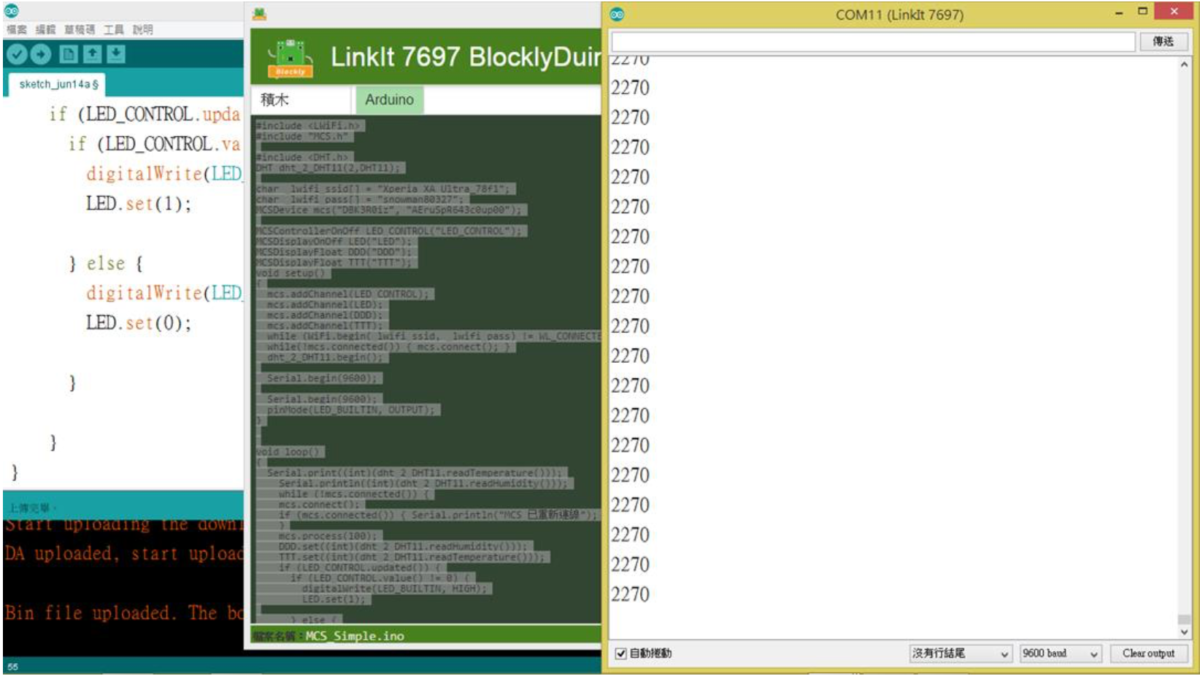
Task: Open the 9600 baud rate dropdown
Action: (1060, 654)
